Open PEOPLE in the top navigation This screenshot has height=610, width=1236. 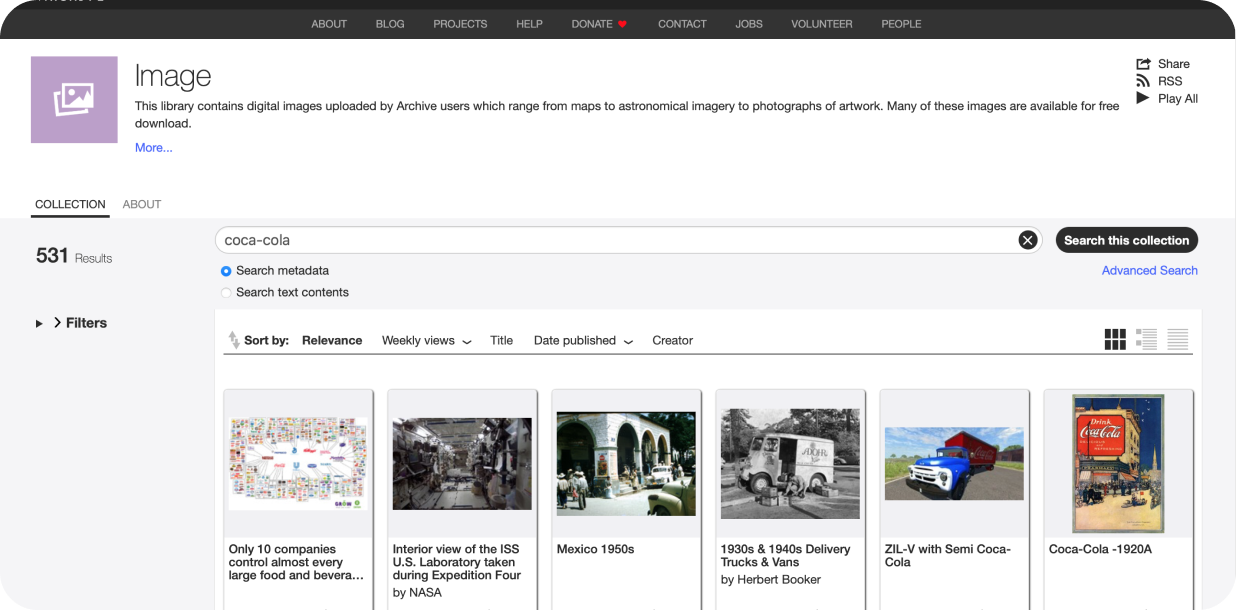point(901,24)
